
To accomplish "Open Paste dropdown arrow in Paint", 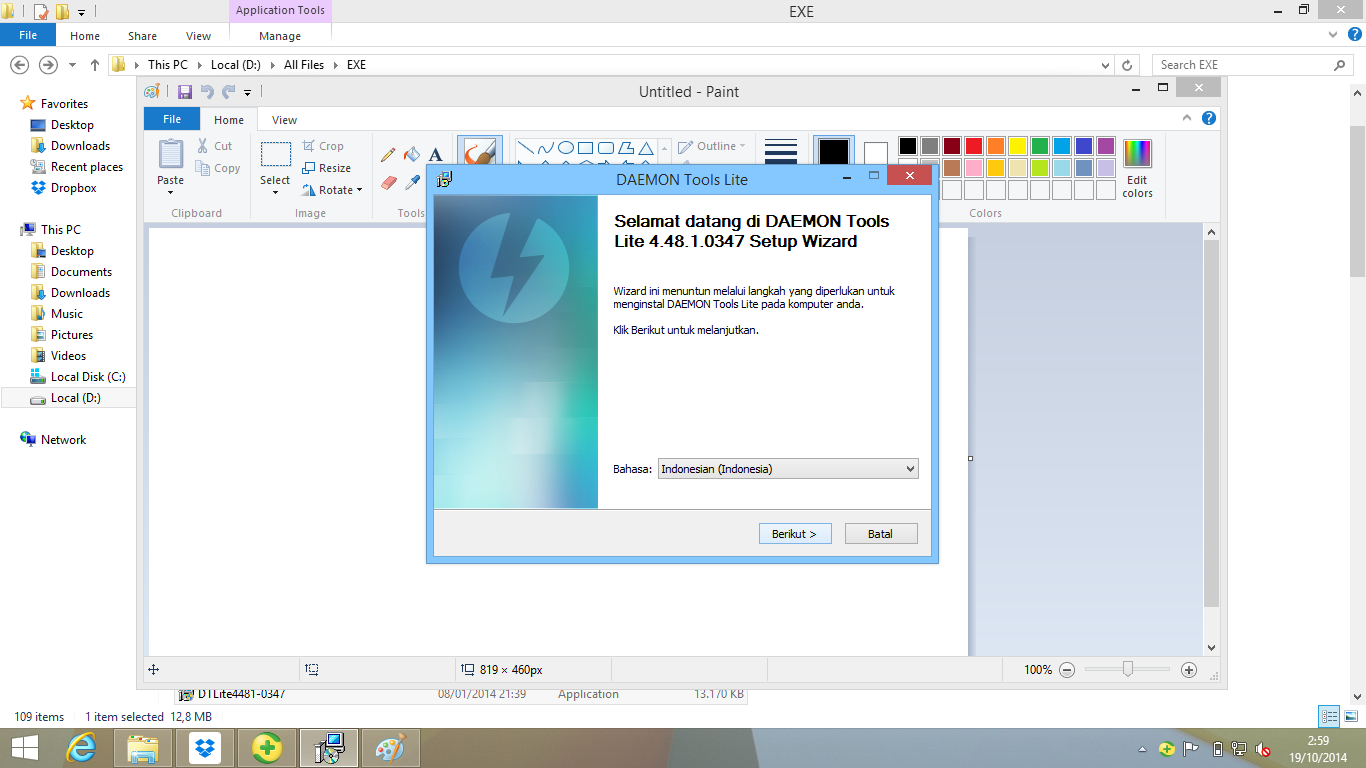I will click(x=171, y=192).
